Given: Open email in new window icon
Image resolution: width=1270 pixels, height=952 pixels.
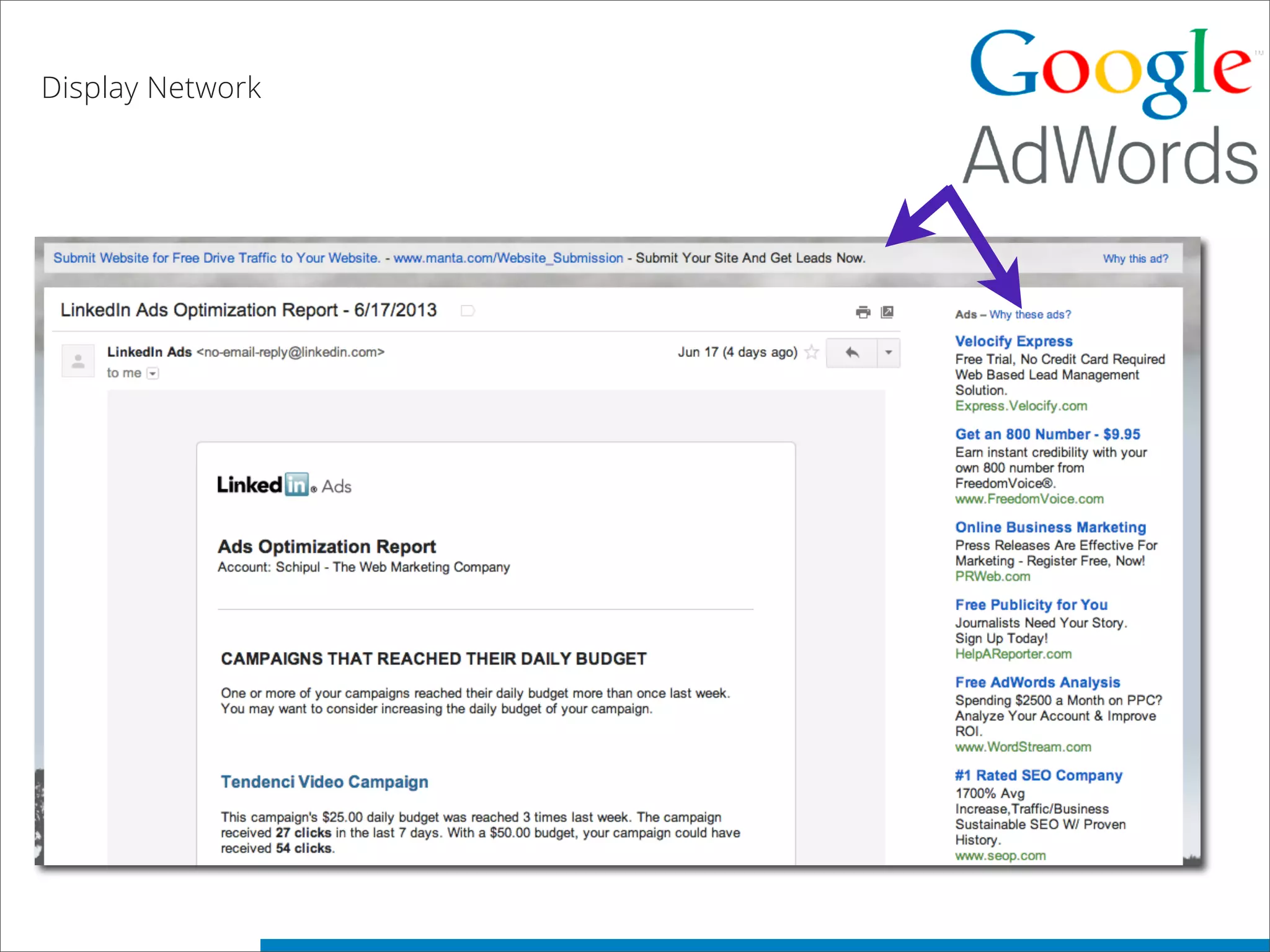Looking at the screenshot, I should click(887, 312).
